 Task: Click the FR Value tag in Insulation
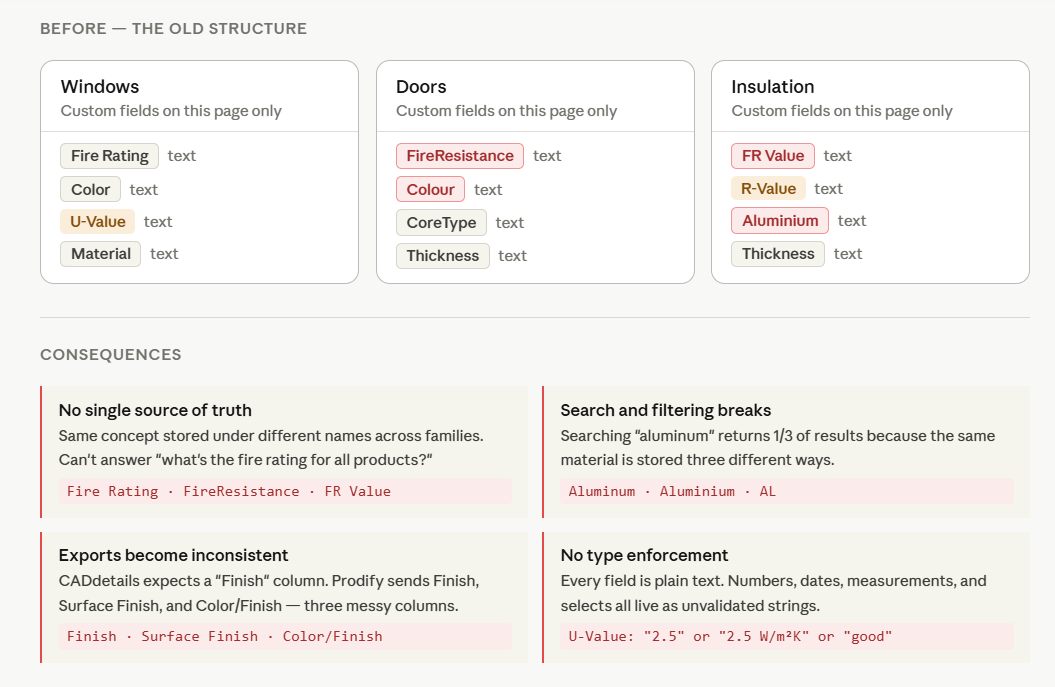[773, 156]
